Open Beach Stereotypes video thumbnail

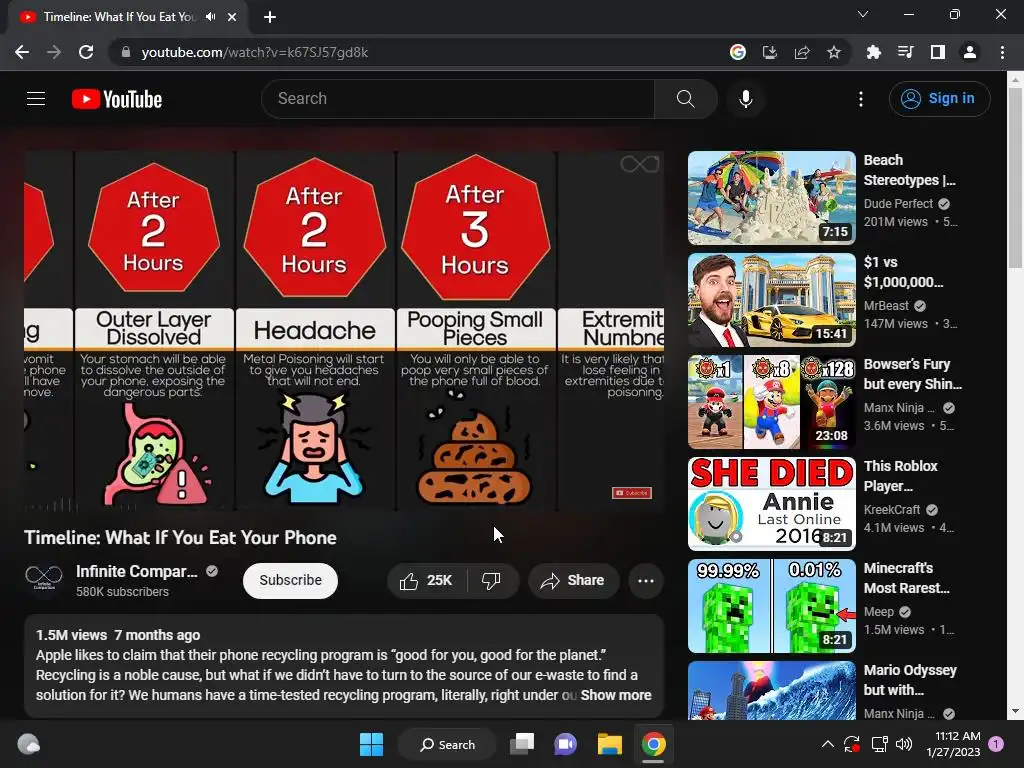click(771, 198)
